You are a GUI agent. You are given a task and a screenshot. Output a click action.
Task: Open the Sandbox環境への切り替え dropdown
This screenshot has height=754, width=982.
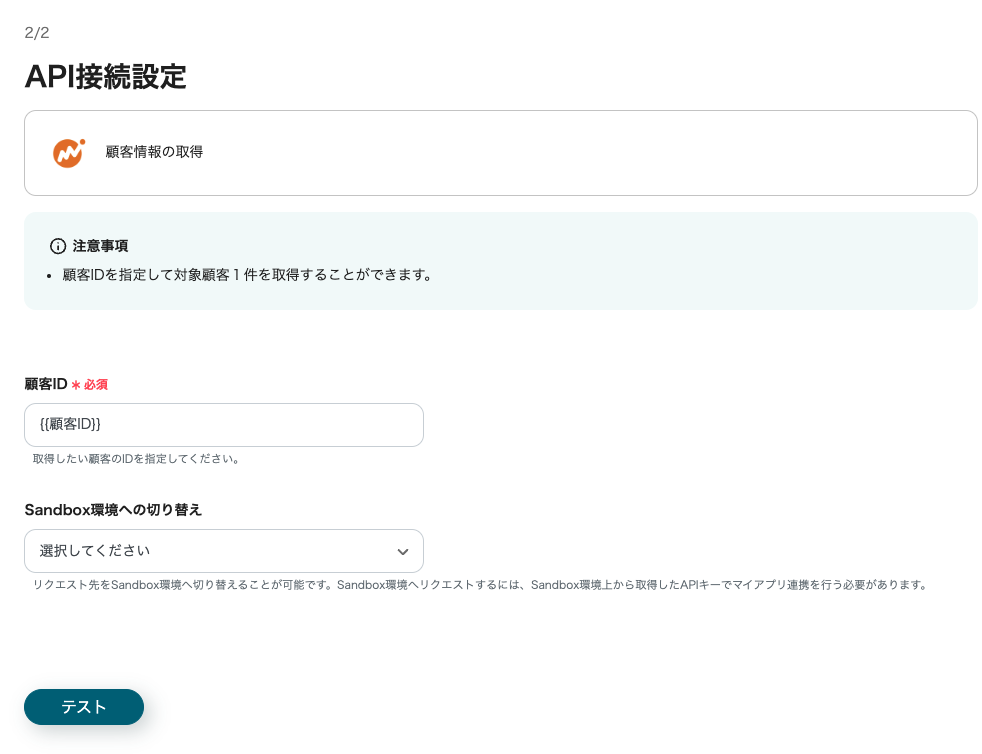(224, 551)
